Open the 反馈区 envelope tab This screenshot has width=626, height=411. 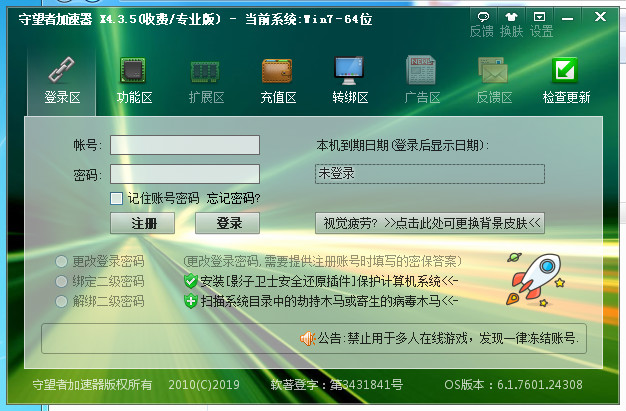[493, 81]
